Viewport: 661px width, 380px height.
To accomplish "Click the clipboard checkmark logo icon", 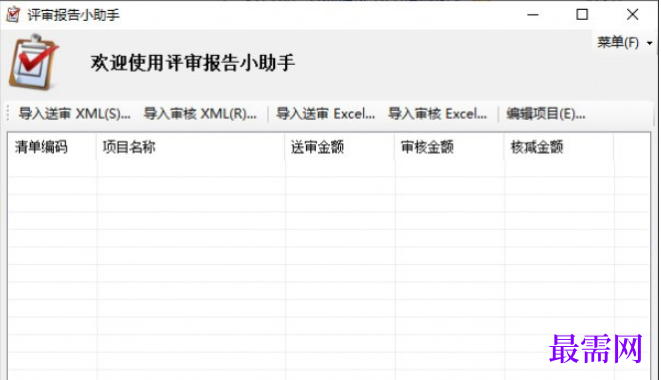I will [34, 62].
